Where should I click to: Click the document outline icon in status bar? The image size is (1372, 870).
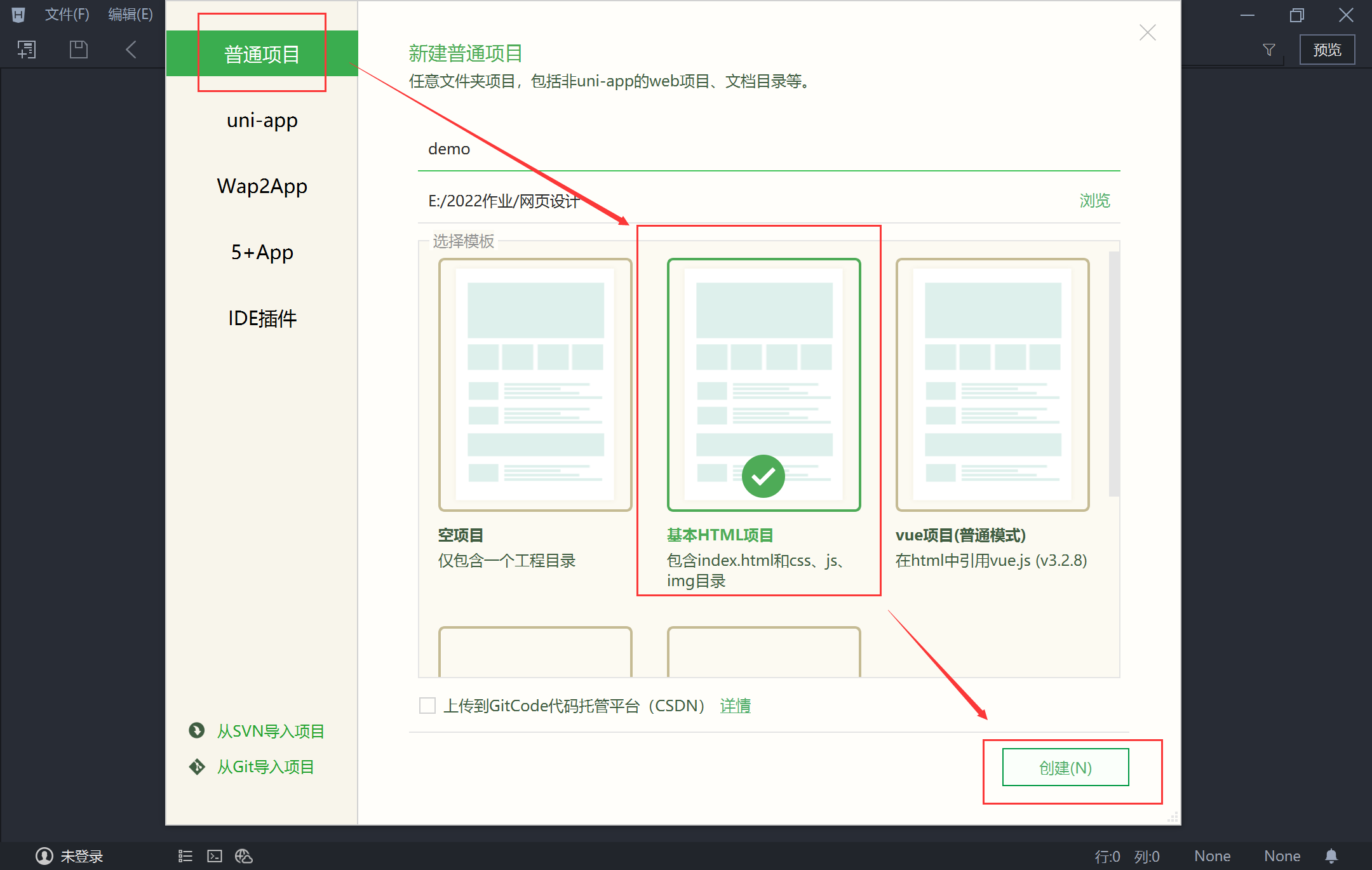[185, 855]
